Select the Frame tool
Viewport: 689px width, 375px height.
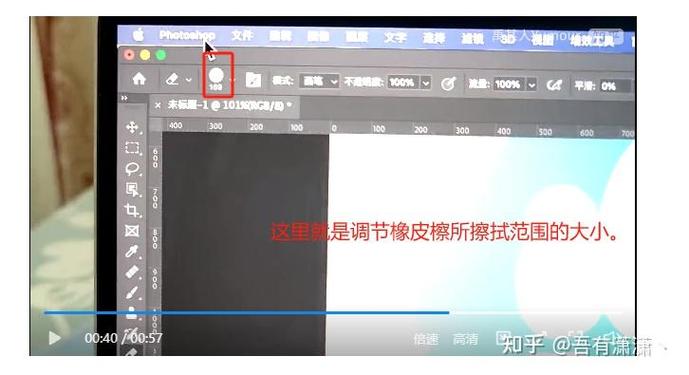pos(132,231)
